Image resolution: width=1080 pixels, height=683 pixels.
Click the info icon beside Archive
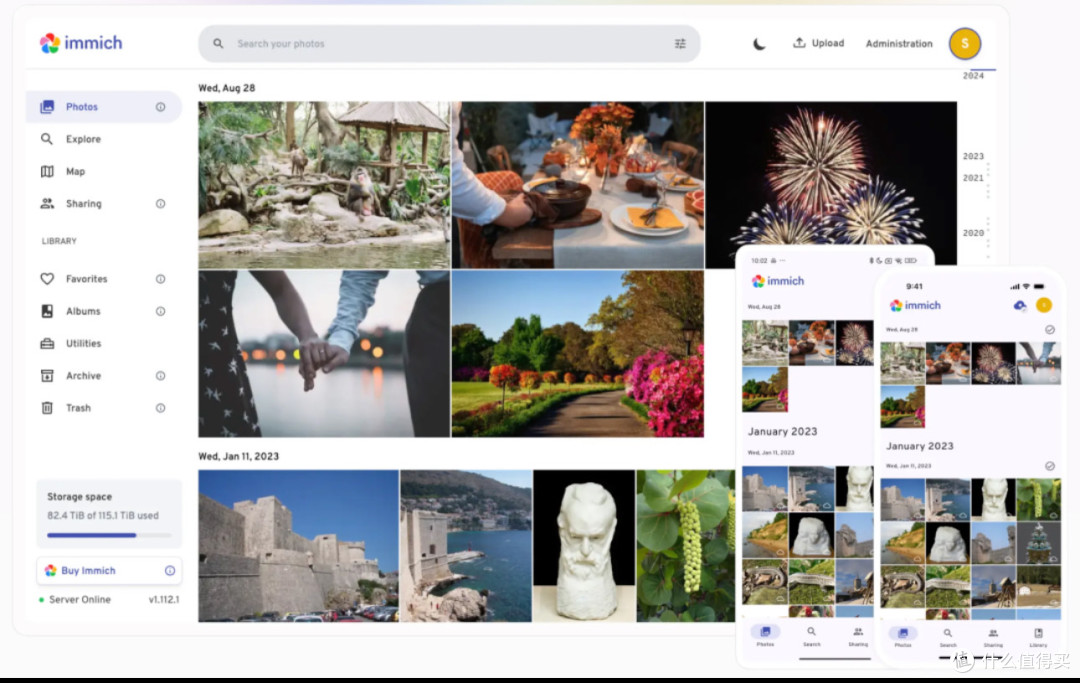(160, 376)
